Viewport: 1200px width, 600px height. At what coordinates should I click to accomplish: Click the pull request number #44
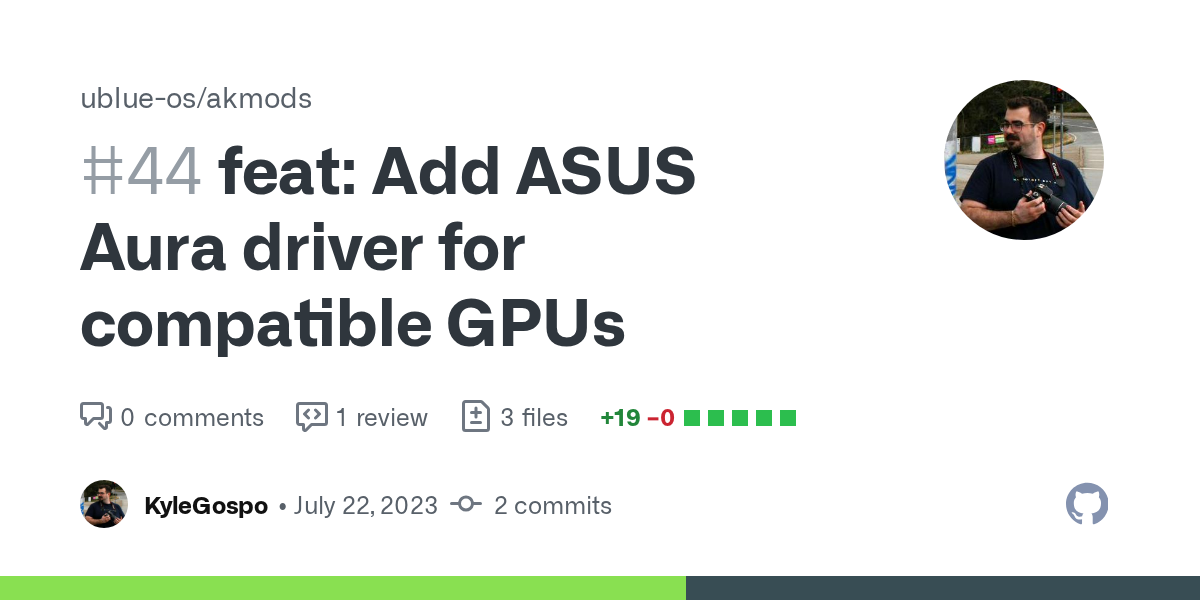(141, 171)
